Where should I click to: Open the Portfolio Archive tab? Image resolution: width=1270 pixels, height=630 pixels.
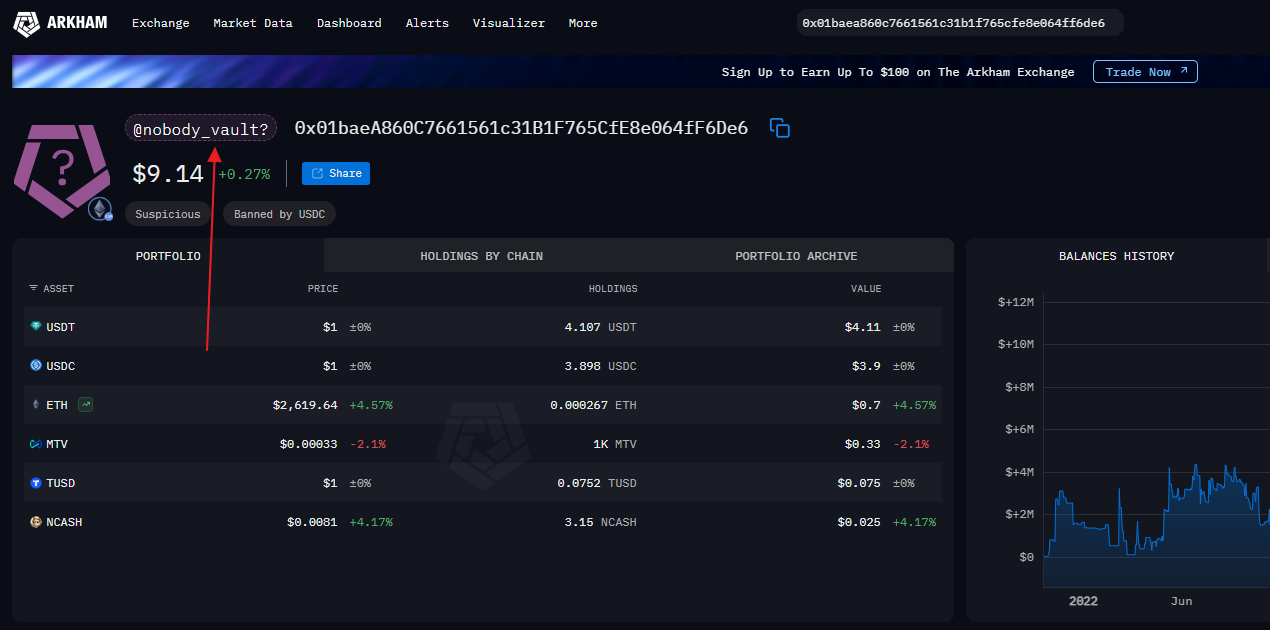click(795, 256)
